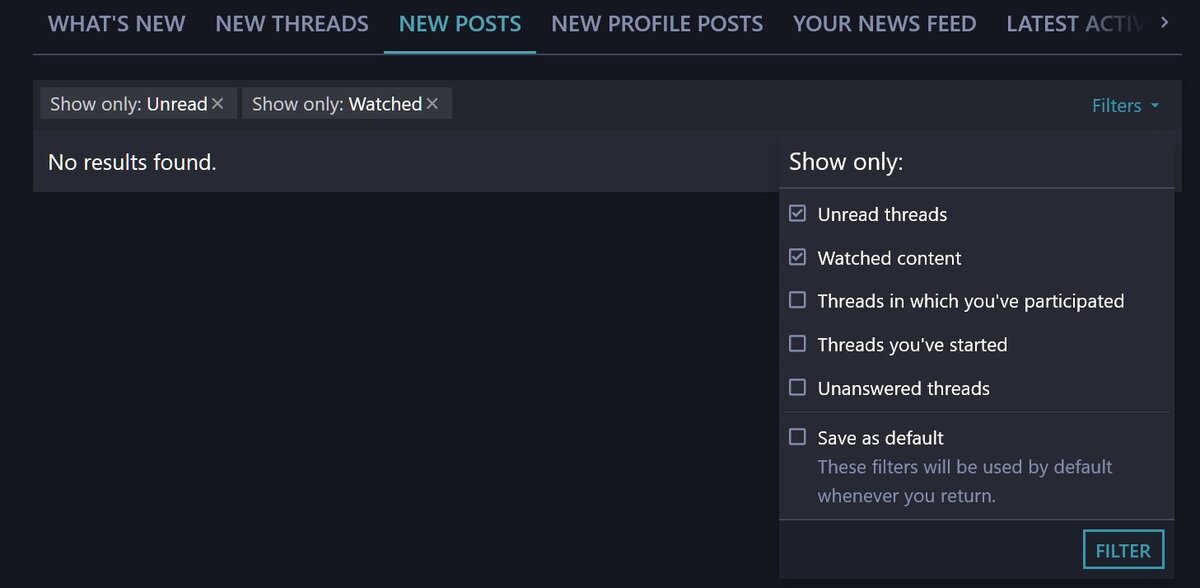The image size is (1200, 588).
Task: Enable the Save as default checkbox
Action: 797,437
